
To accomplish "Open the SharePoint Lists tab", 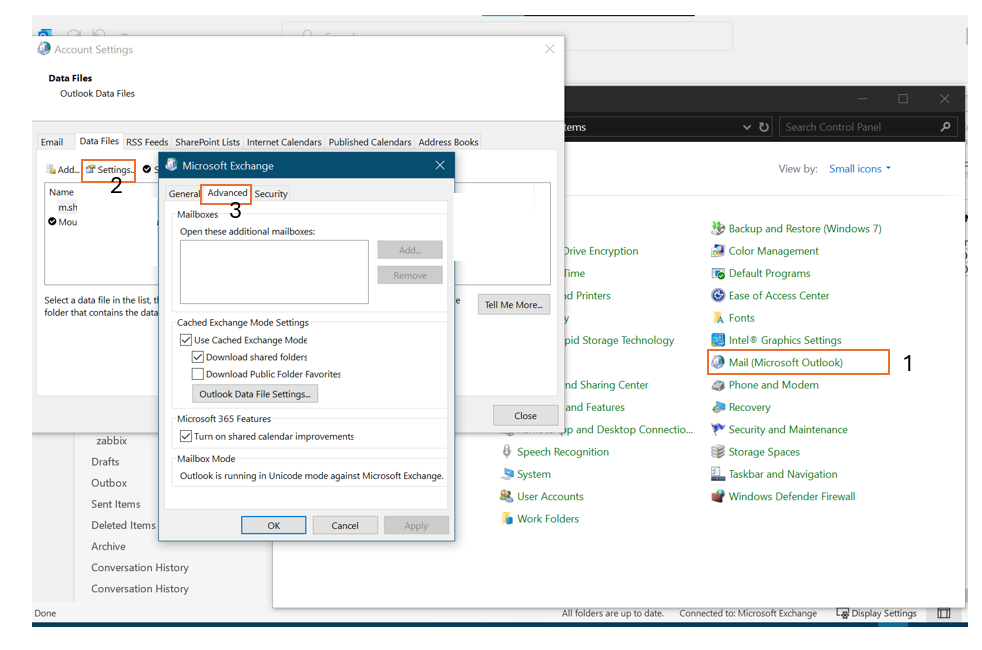I will coord(207,142).
